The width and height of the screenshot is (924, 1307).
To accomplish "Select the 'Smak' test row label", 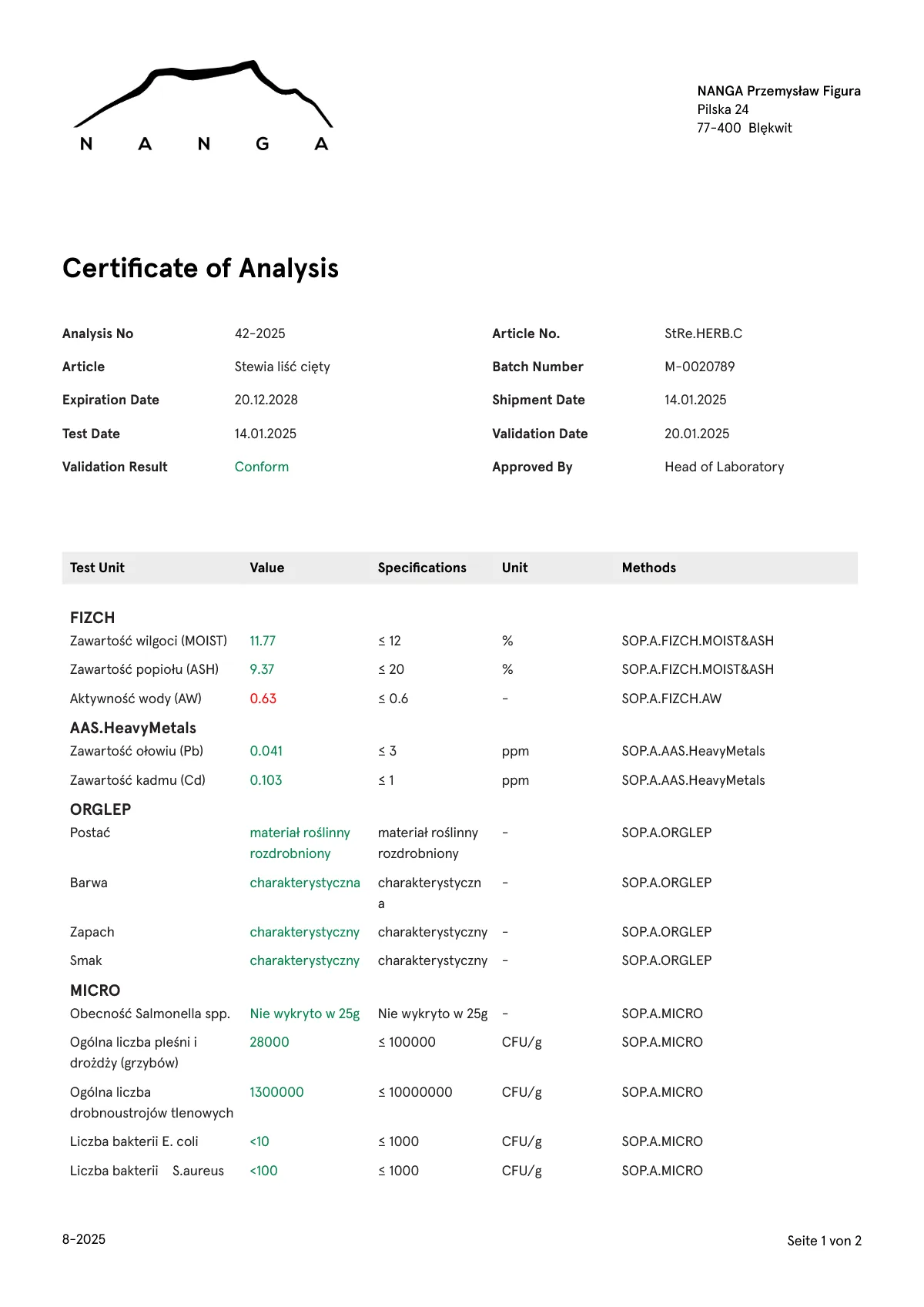I will 85,960.
